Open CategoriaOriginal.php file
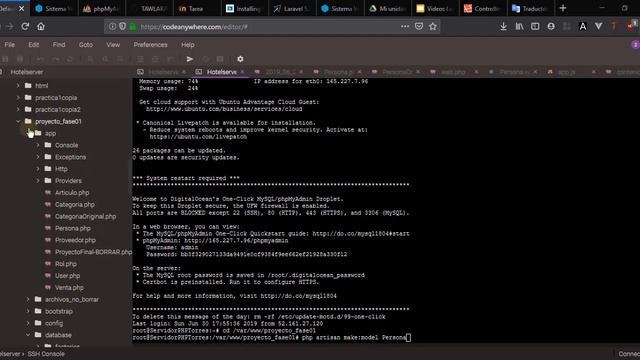The image size is (640, 360). pyautogui.click(x=85, y=216)
